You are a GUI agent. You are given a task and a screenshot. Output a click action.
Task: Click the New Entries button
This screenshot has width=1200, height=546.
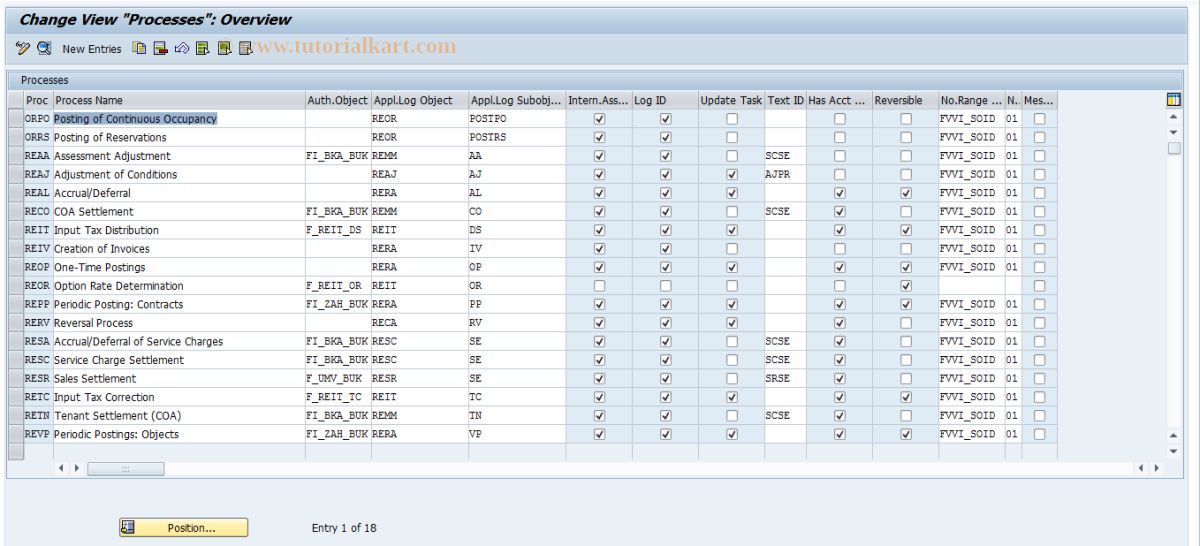[91, 48]
